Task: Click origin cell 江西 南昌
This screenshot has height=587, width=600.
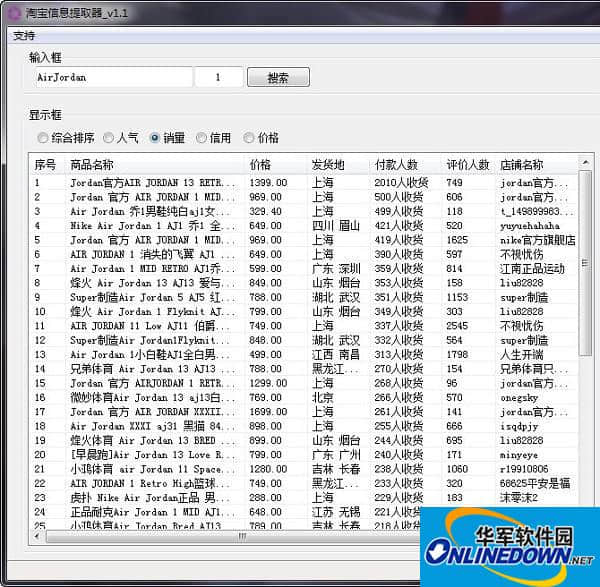Action: [x=336, y=354]
